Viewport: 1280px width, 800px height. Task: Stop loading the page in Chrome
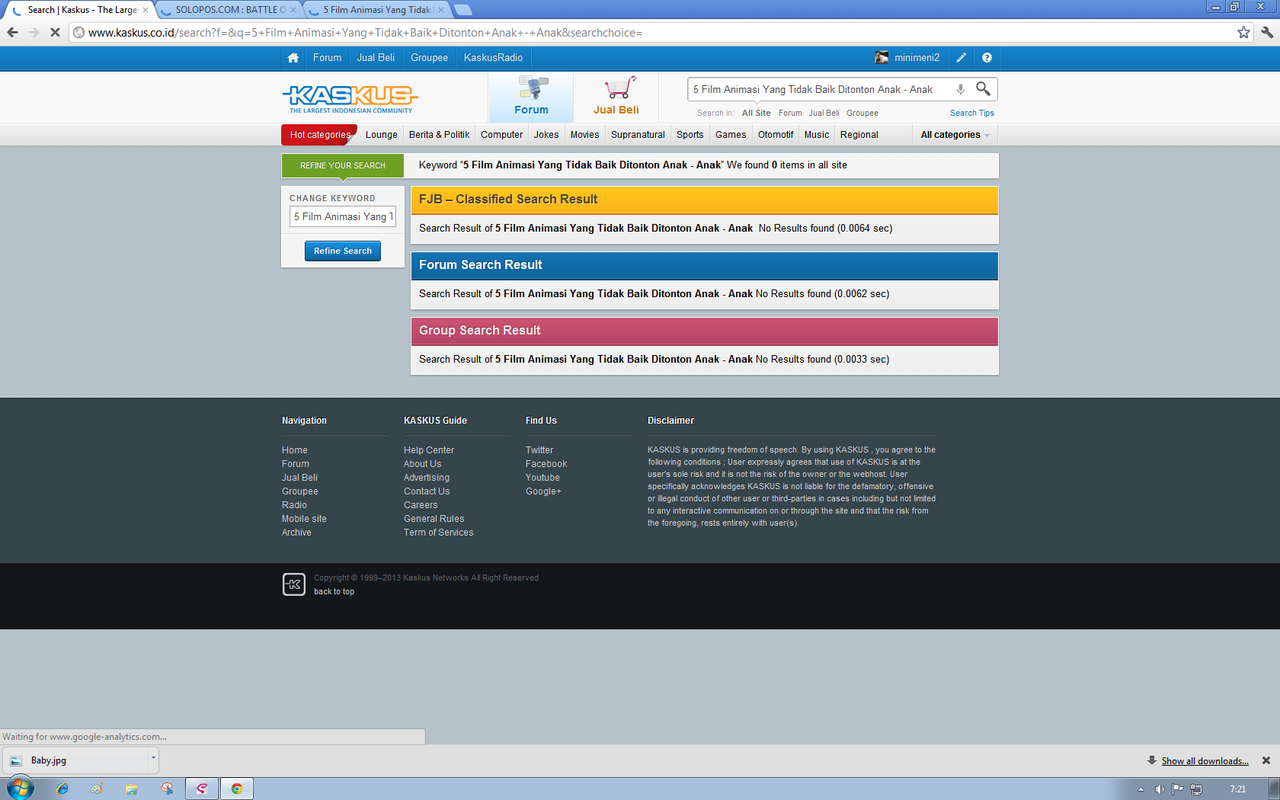tap(54, 32)
